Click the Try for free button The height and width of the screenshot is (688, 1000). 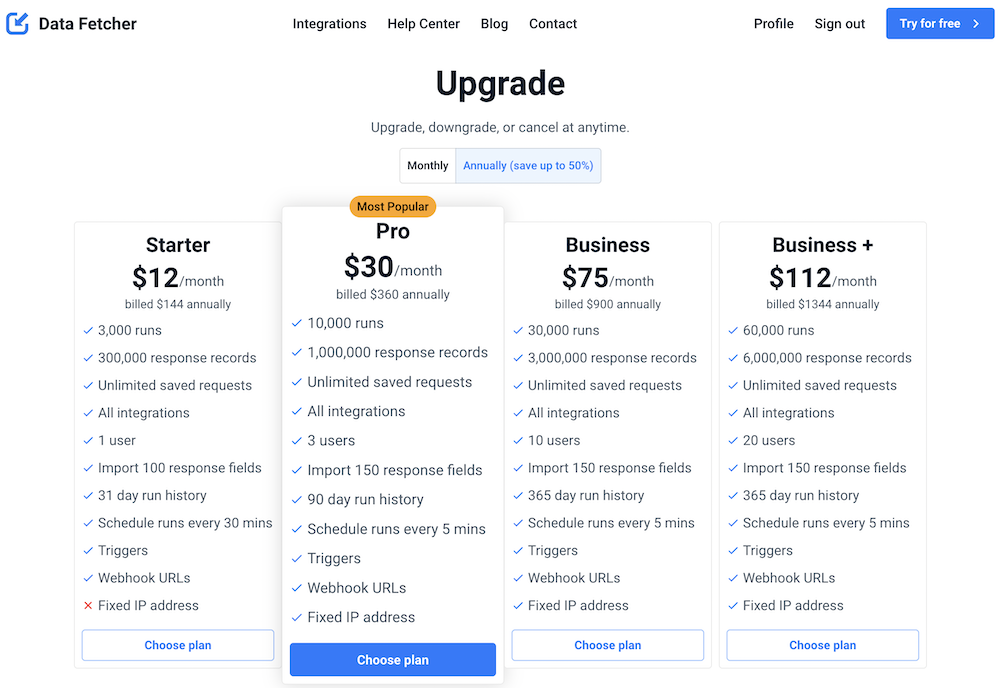coord(939,23)
